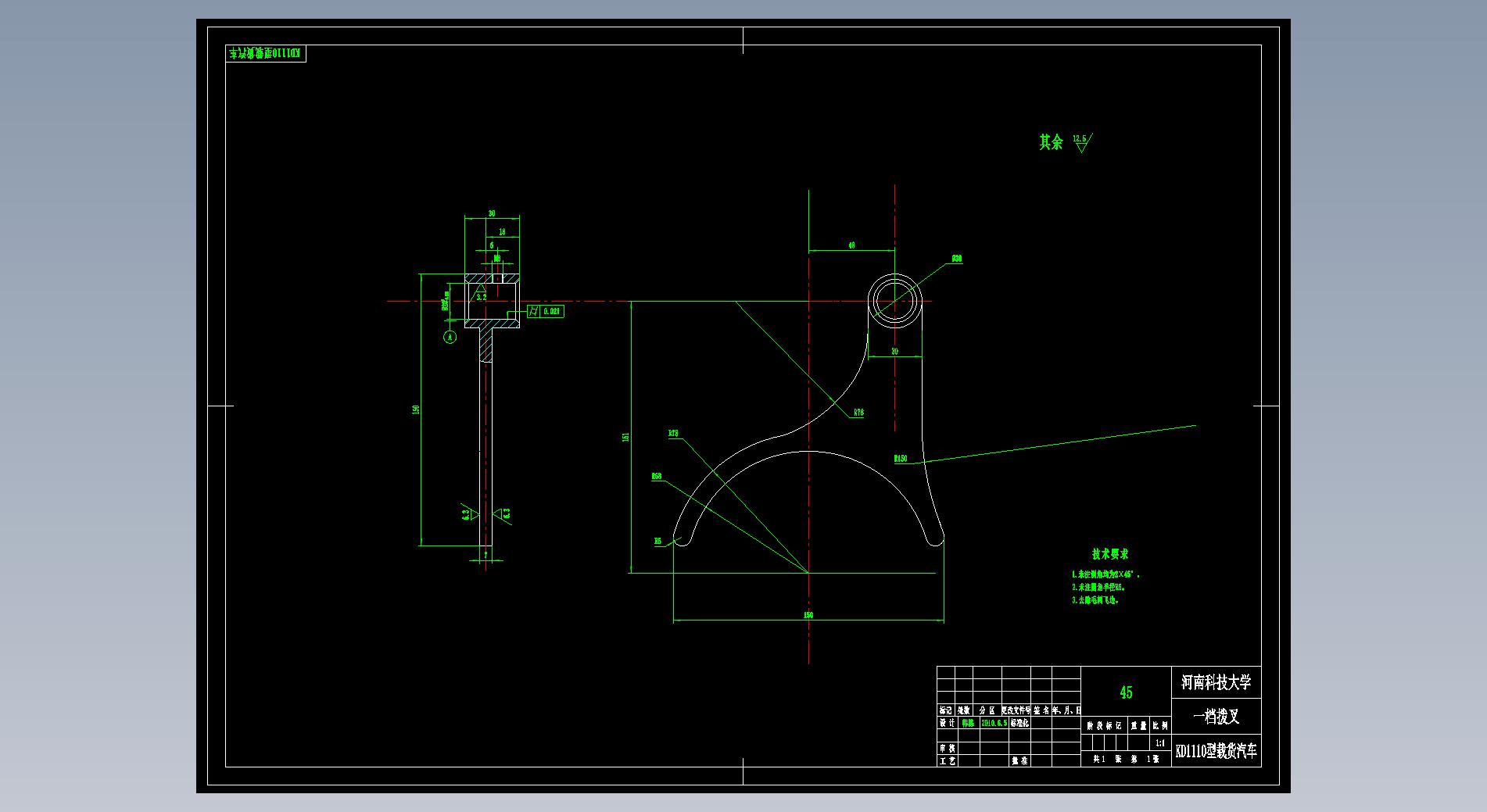Image resolution: width=1487 pixels, height=812 pixels.
Task: Click the 河南科技大学 title block cell
Action: pos(1216,682)
